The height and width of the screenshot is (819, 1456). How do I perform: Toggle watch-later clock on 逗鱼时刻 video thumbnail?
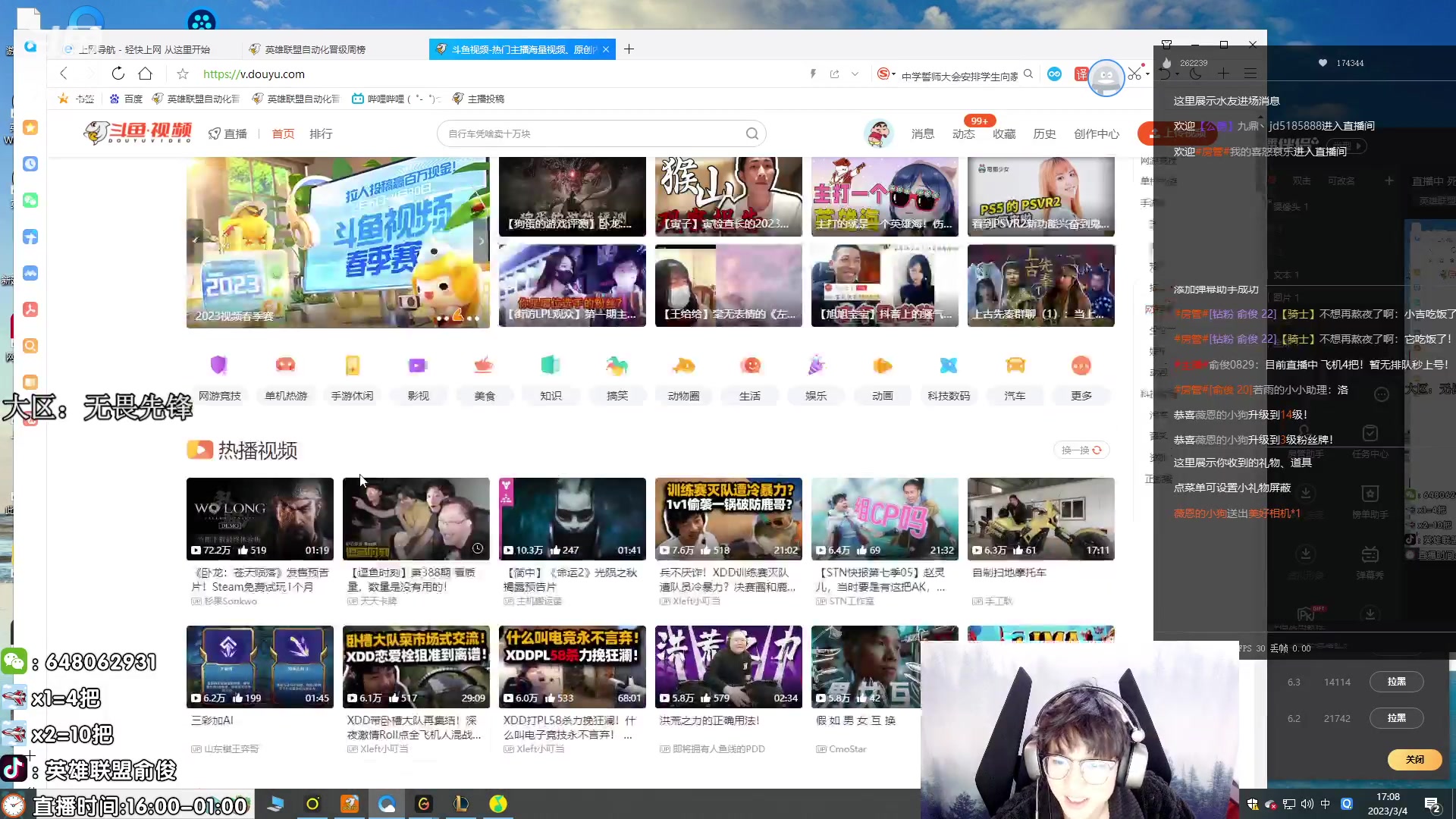[478, 548]
